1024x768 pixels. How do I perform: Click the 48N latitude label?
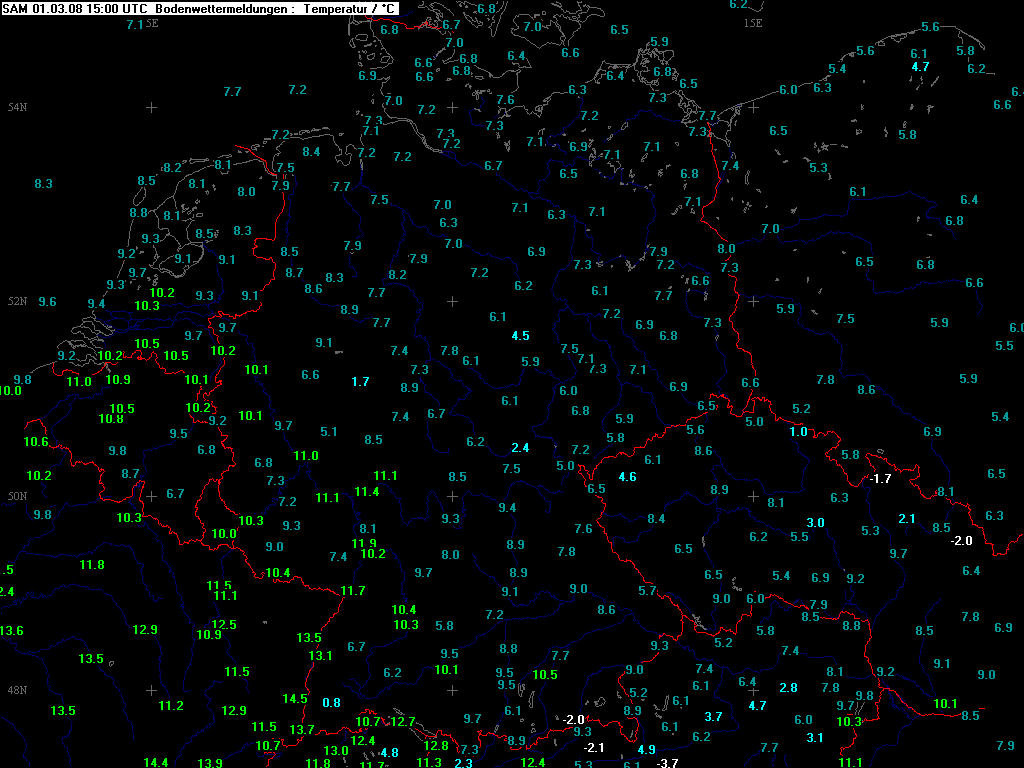17,690
